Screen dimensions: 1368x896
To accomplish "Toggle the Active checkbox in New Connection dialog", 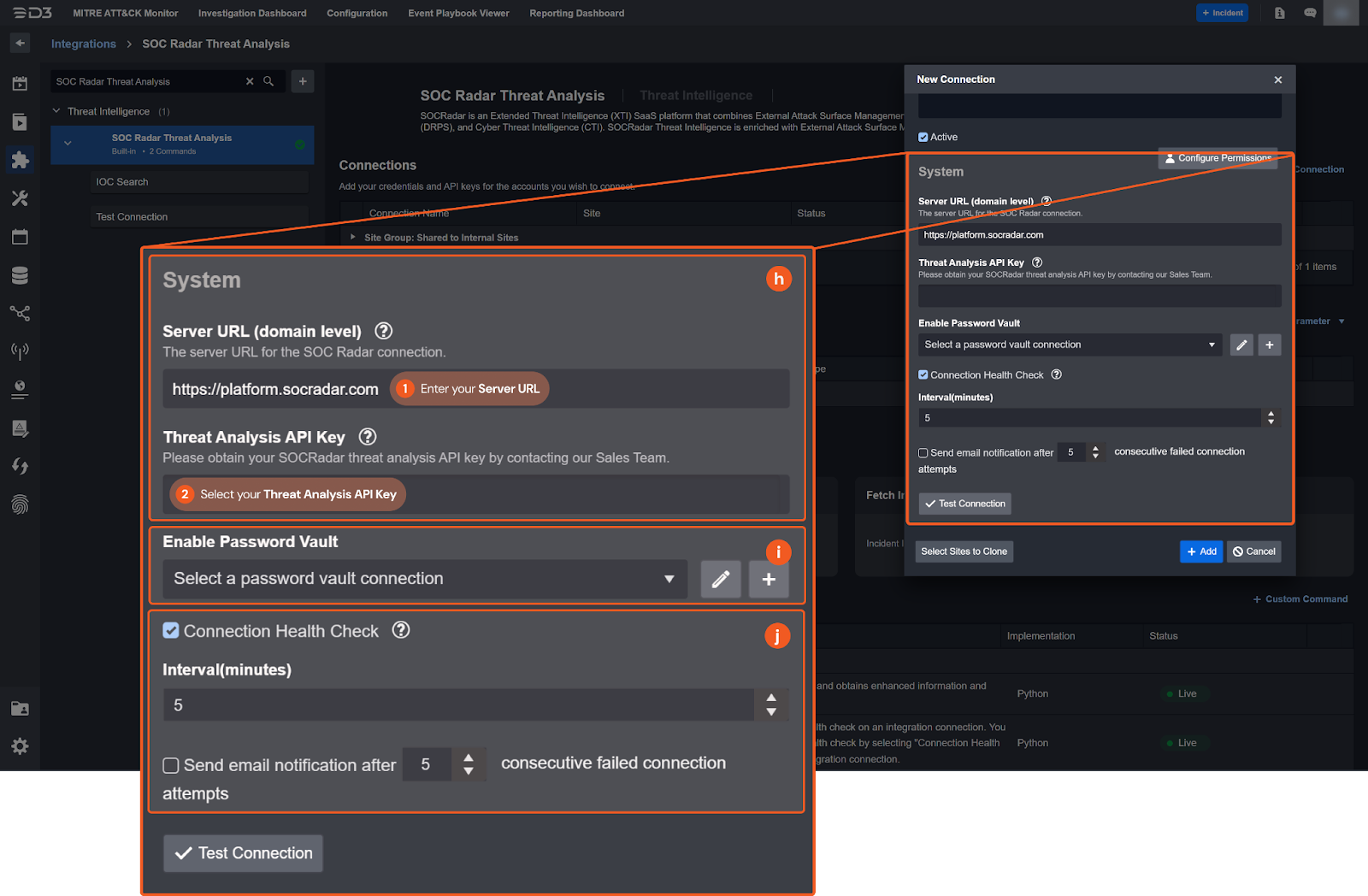I will (923, 136).
